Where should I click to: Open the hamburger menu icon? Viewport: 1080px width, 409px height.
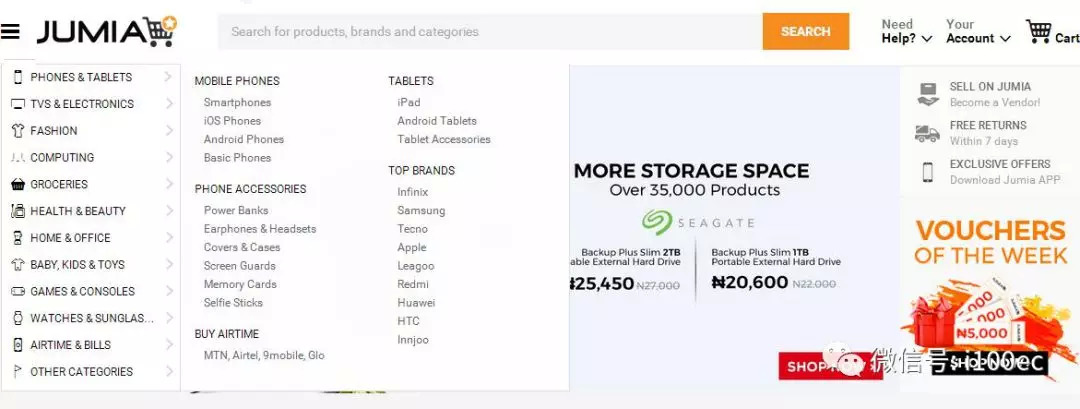[10, 32]
